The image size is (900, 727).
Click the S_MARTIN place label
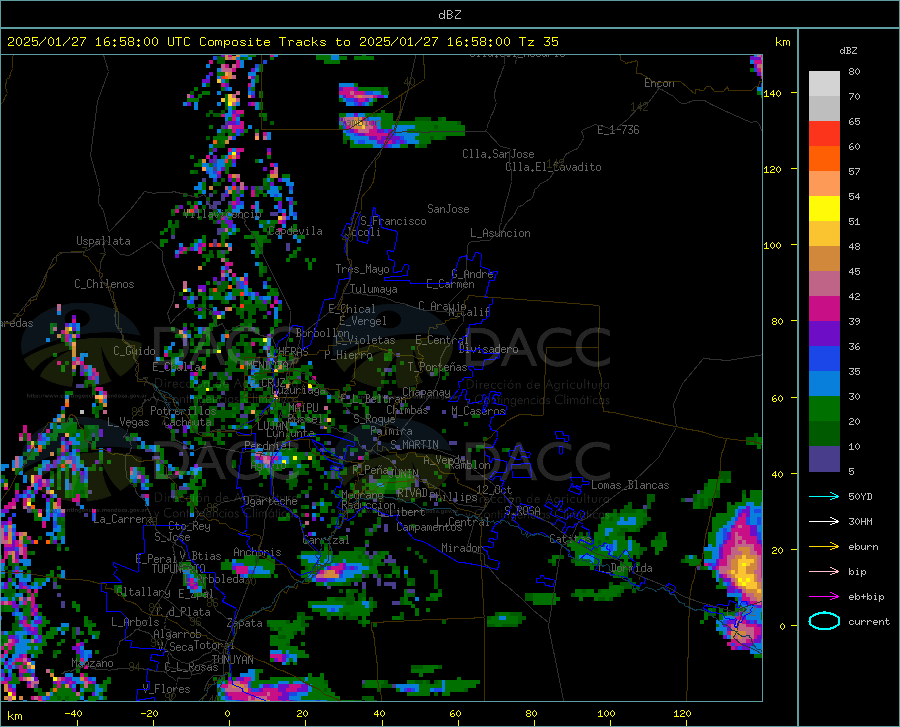[414, 445]
